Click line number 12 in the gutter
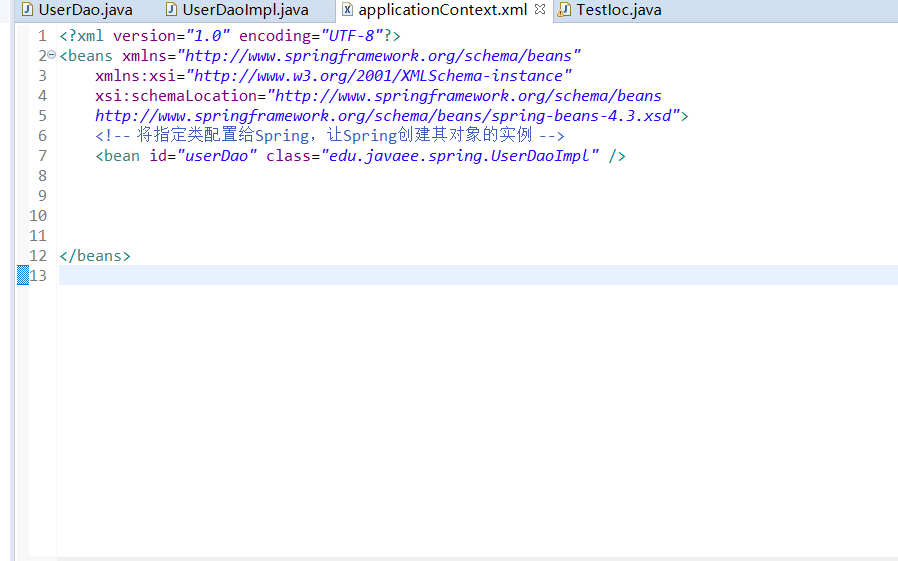898x561 pixels. pos(38,256)
